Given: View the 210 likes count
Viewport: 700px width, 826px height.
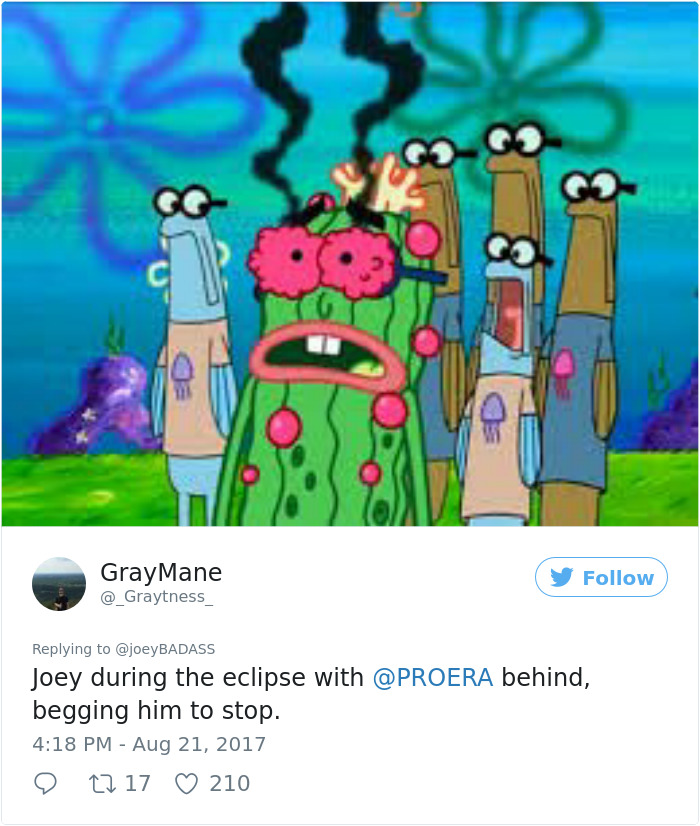Looking at the screenshot, I should (230, 783).
